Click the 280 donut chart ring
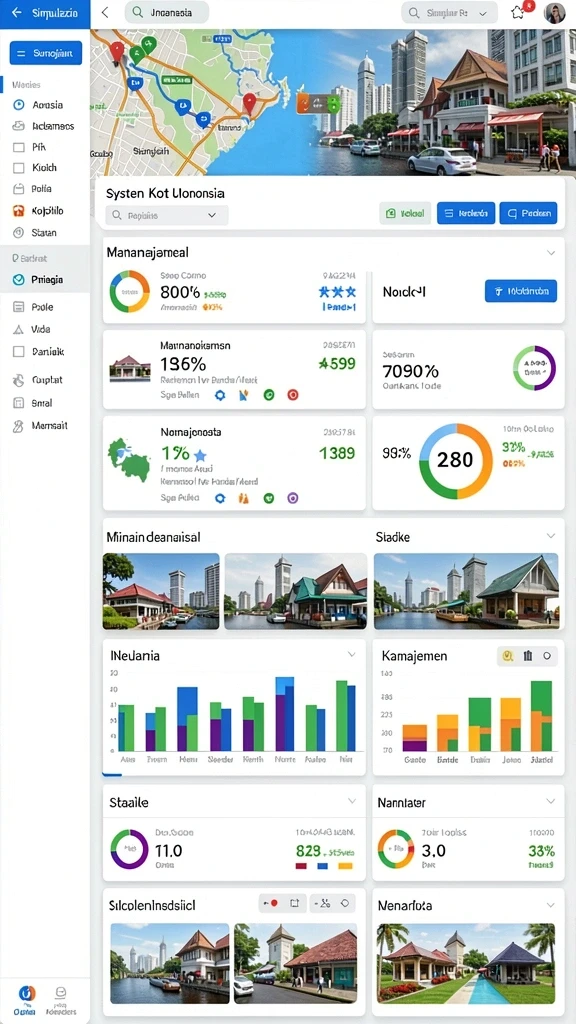 456,460
